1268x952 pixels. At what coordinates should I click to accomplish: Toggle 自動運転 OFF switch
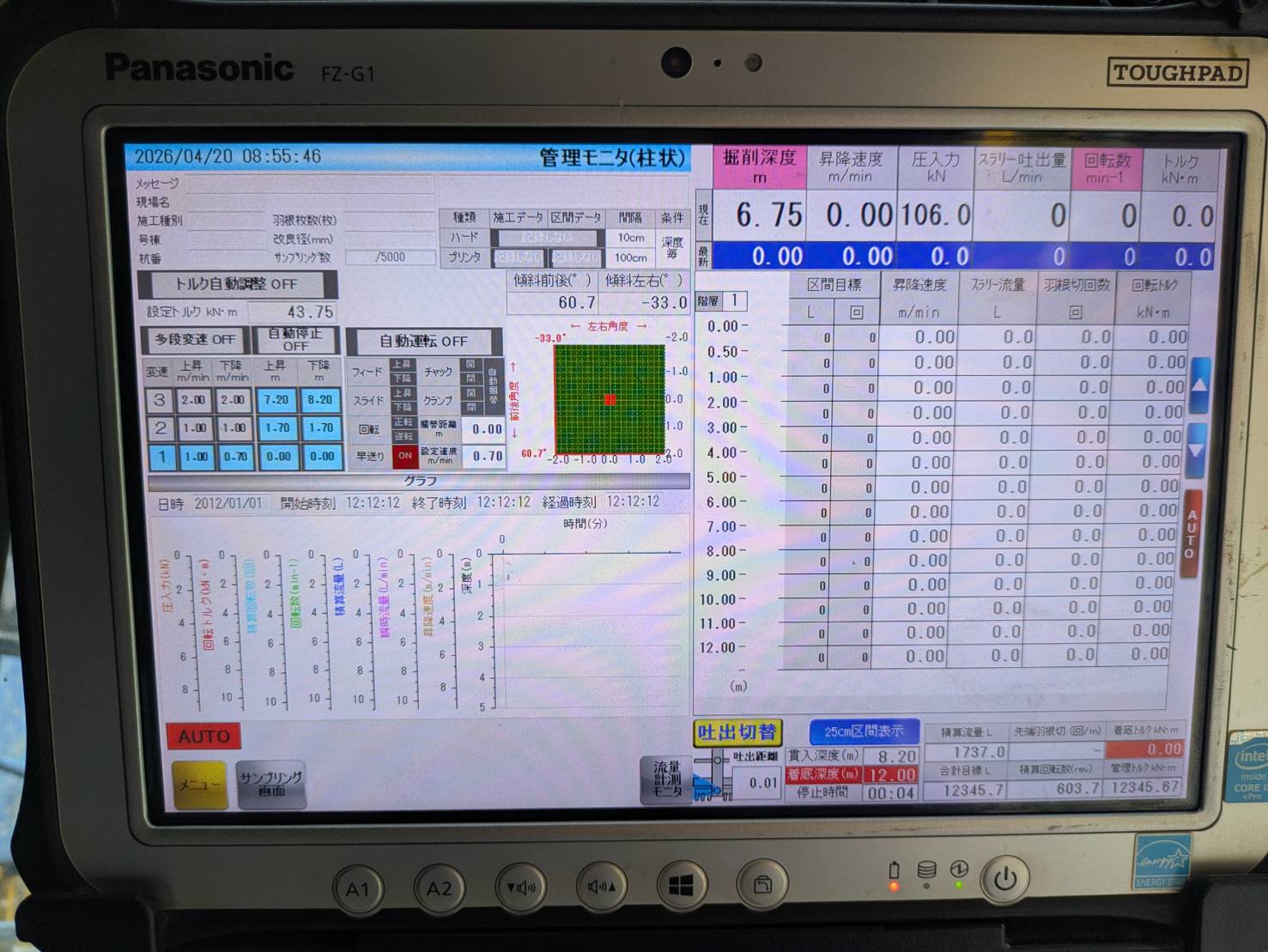tap(423, 341)
